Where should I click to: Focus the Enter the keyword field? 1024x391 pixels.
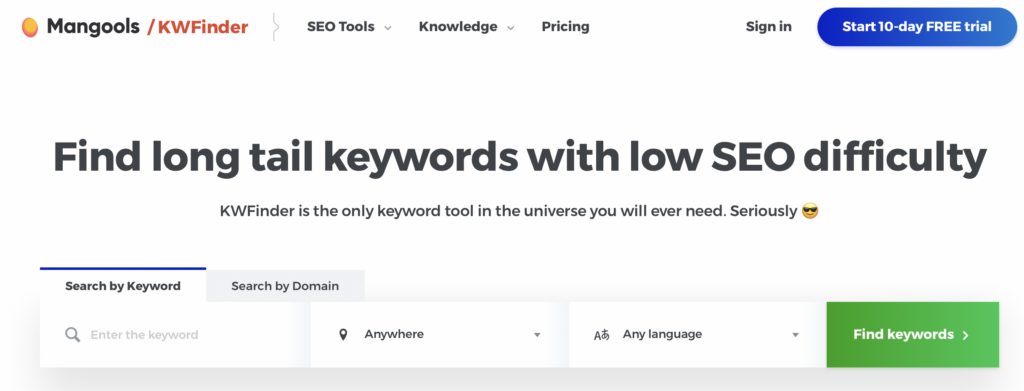(x=175, y=334)
